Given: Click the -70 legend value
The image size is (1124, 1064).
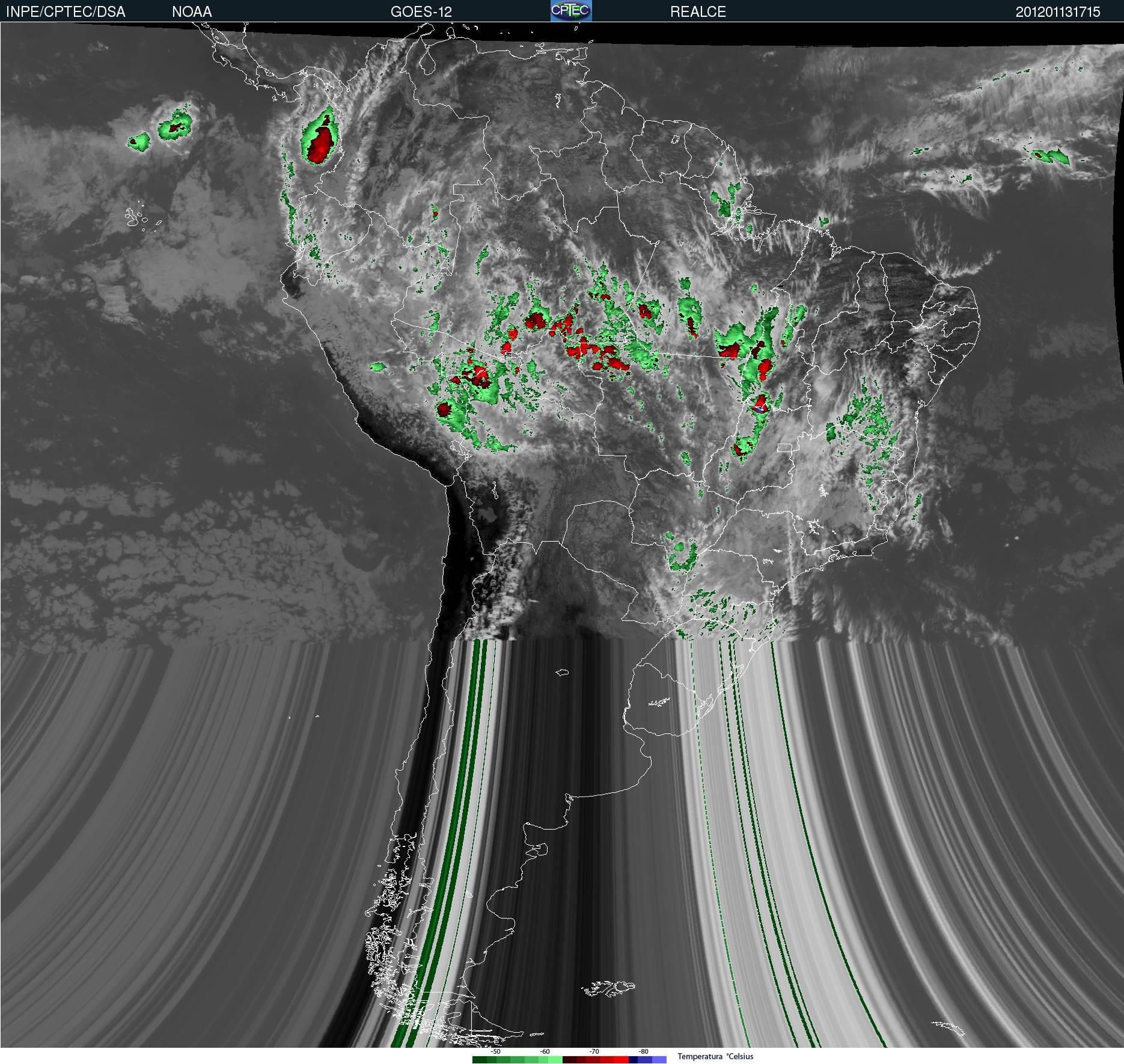Looking at the screenshot, I should pos(594,1051).
